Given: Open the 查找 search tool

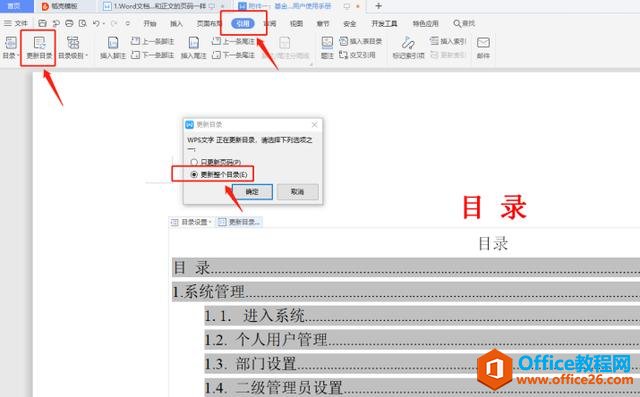Looking at the screenshot, I should coord(464,23).
